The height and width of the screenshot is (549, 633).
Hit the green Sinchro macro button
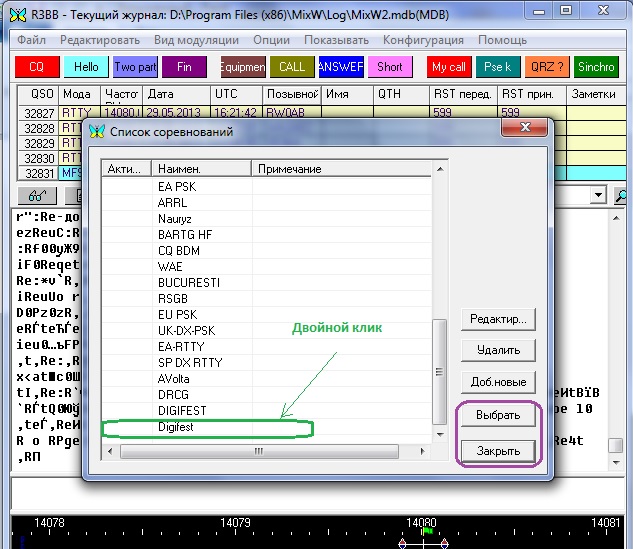597,67
